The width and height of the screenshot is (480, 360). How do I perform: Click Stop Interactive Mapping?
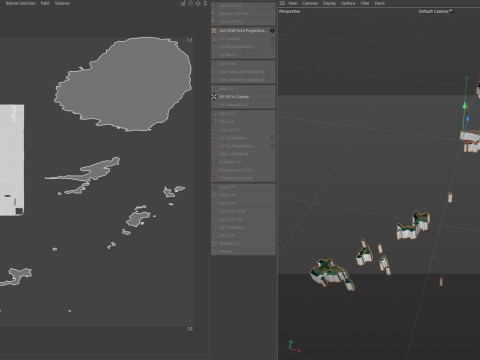(243, 80)
